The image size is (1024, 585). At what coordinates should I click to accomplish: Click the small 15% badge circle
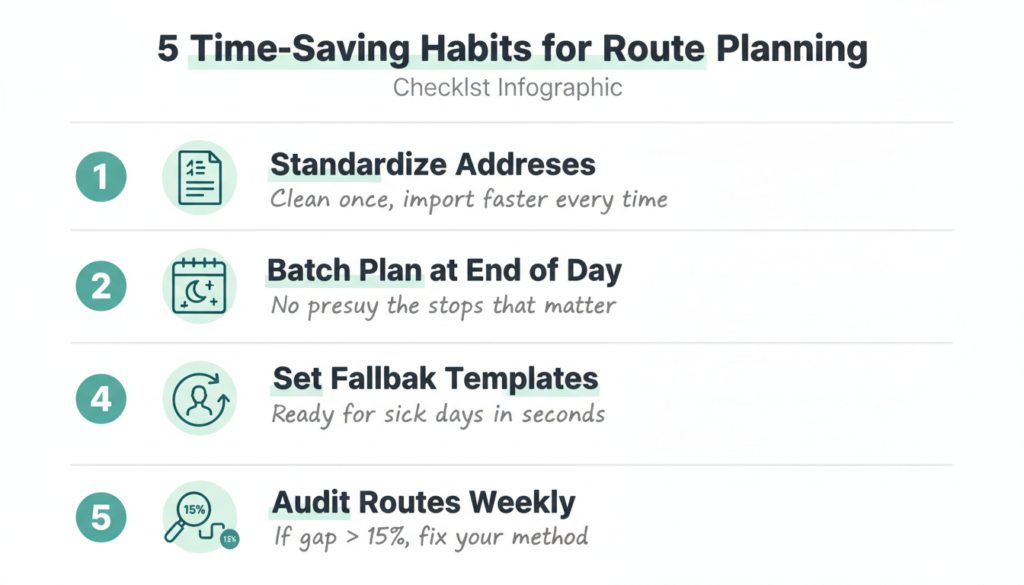pyautogui.click(x=229, y=539)
